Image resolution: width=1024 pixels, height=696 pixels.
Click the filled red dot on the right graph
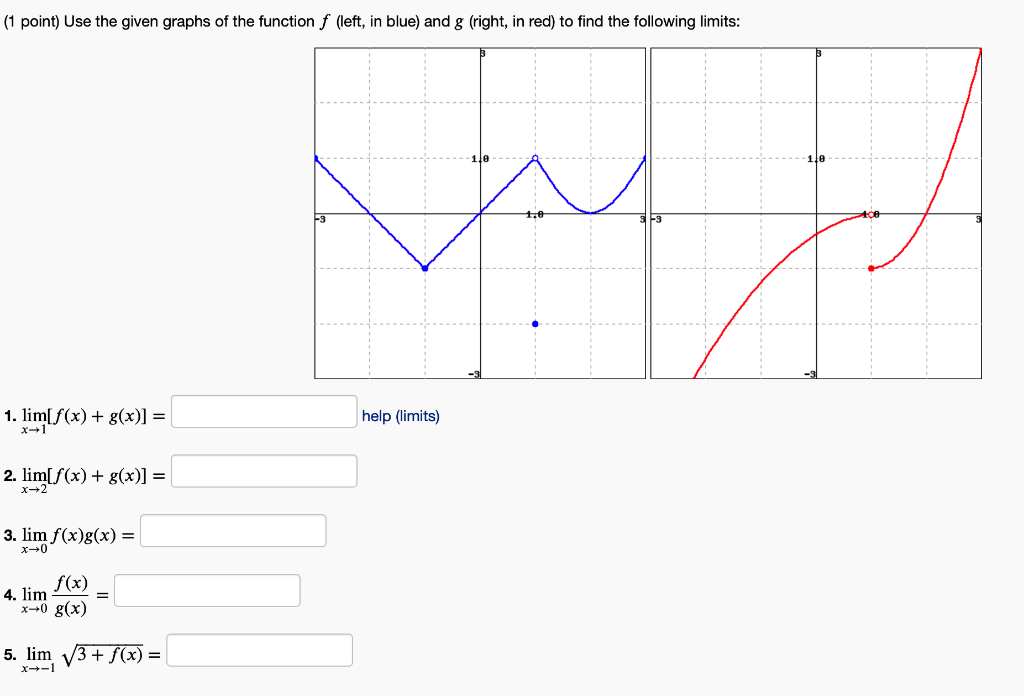871,268
